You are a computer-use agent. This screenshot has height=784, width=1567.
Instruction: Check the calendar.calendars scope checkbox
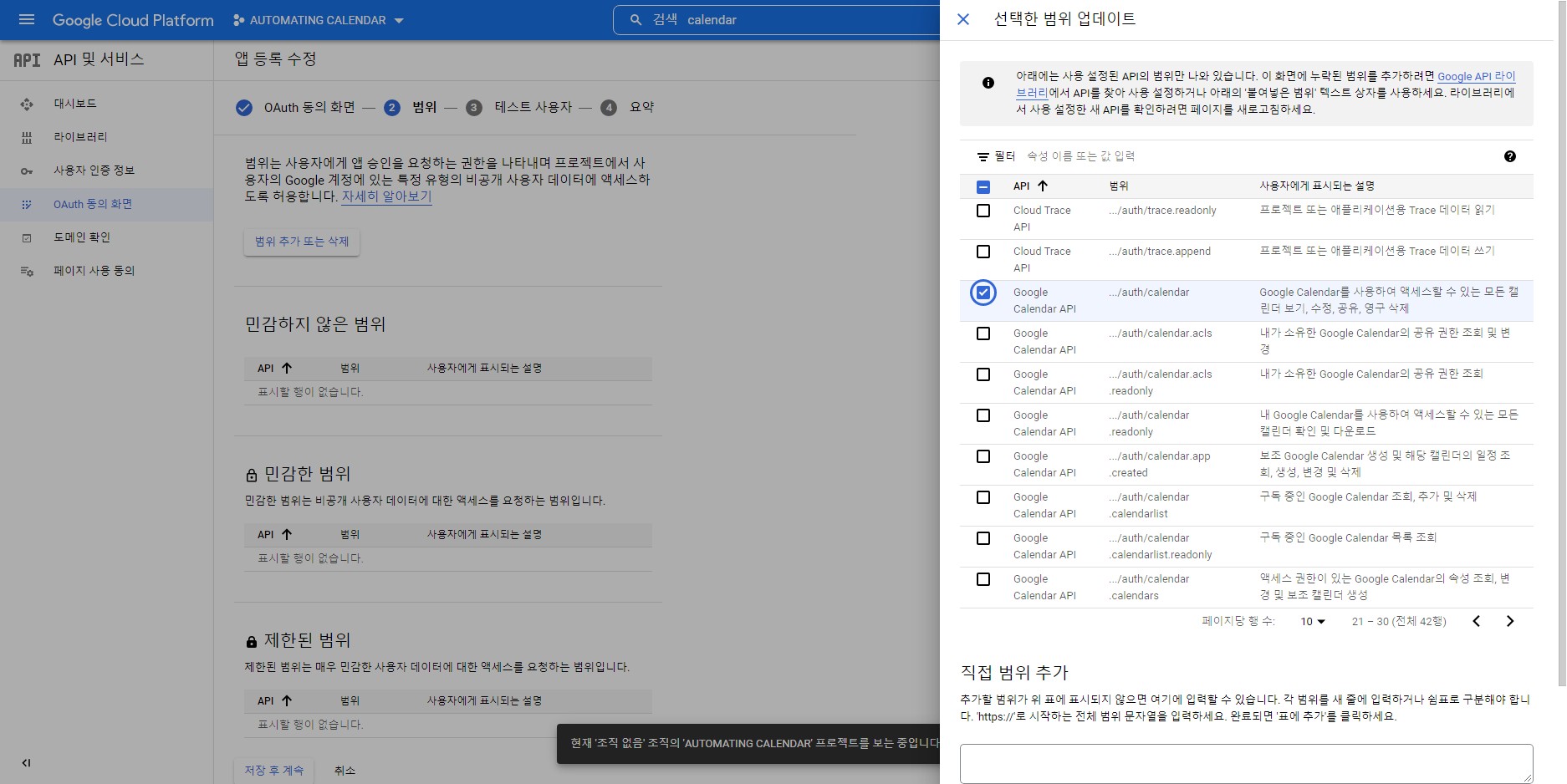983,579
